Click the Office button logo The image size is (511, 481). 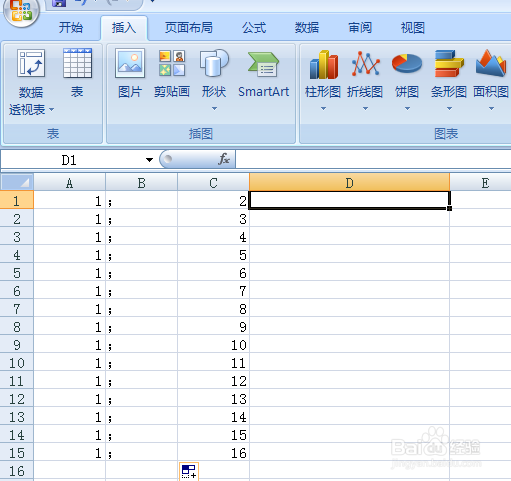(x=21, y=10)
